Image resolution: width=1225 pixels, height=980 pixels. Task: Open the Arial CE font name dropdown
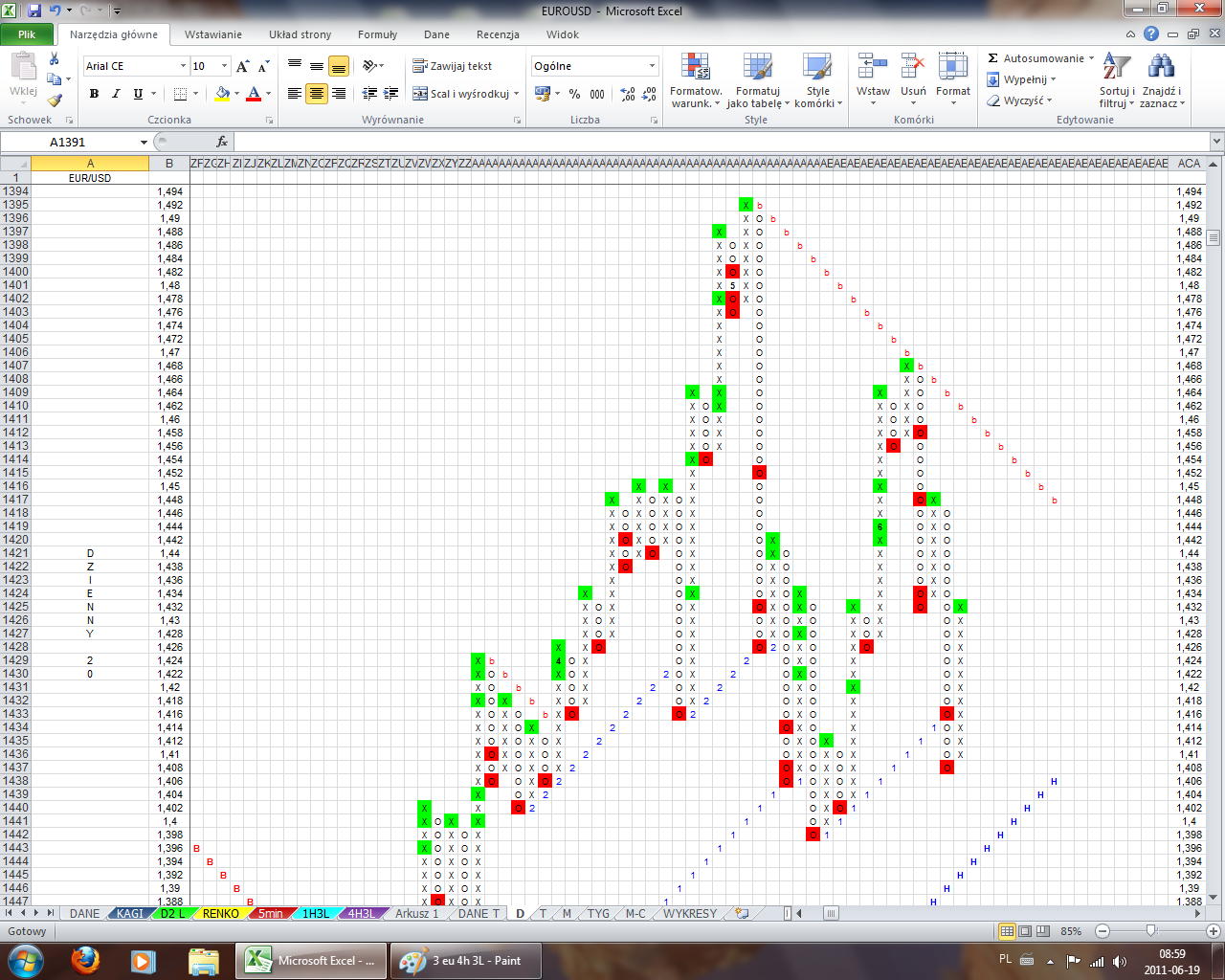(x=183, y=66)
